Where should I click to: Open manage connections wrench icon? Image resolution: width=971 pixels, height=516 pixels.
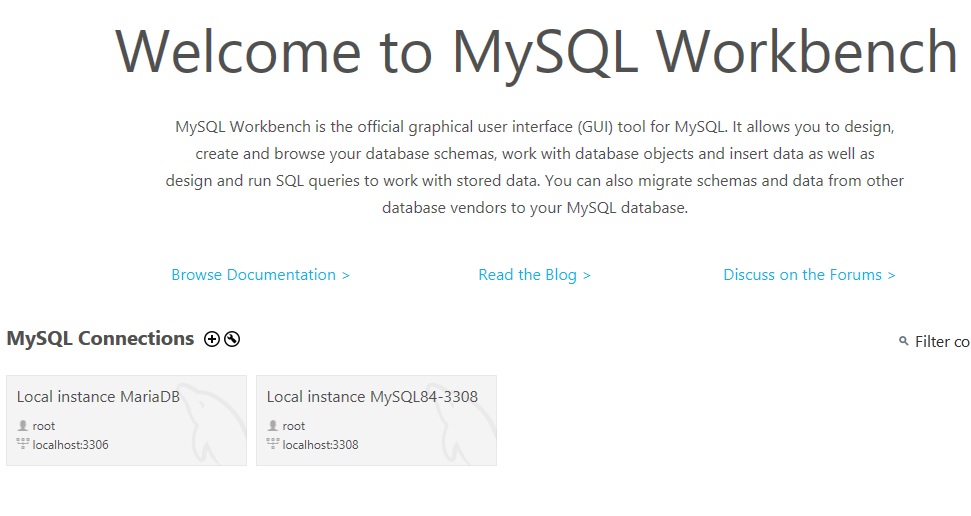pyautogui.click(x=232, y=339)
